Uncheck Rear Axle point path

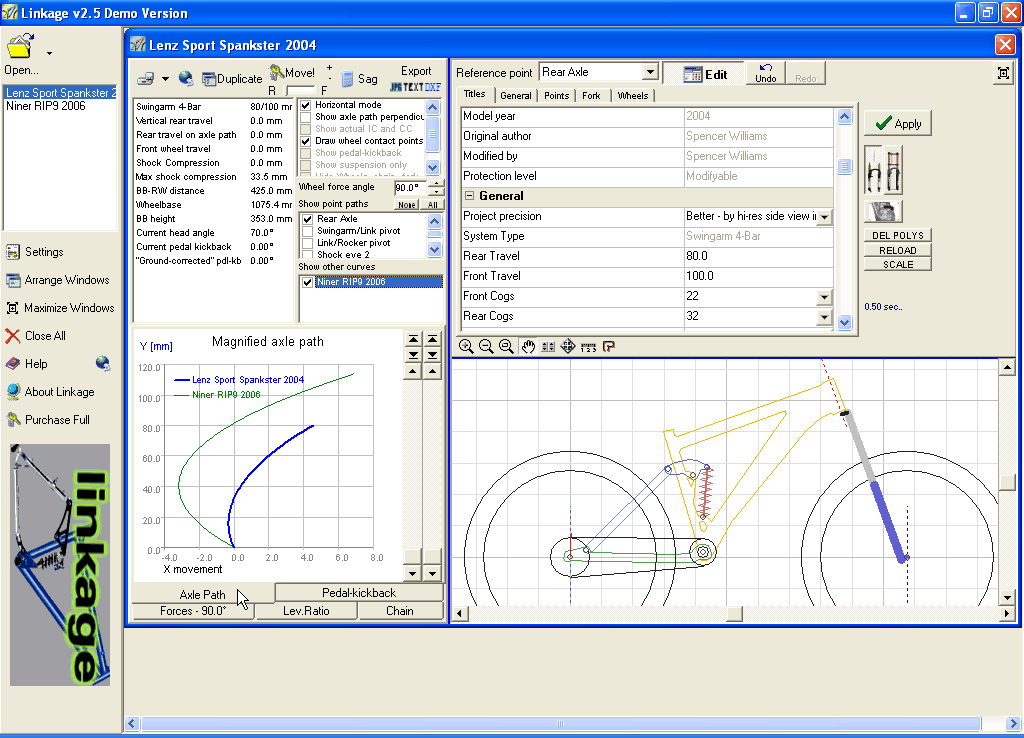point(308,219)
